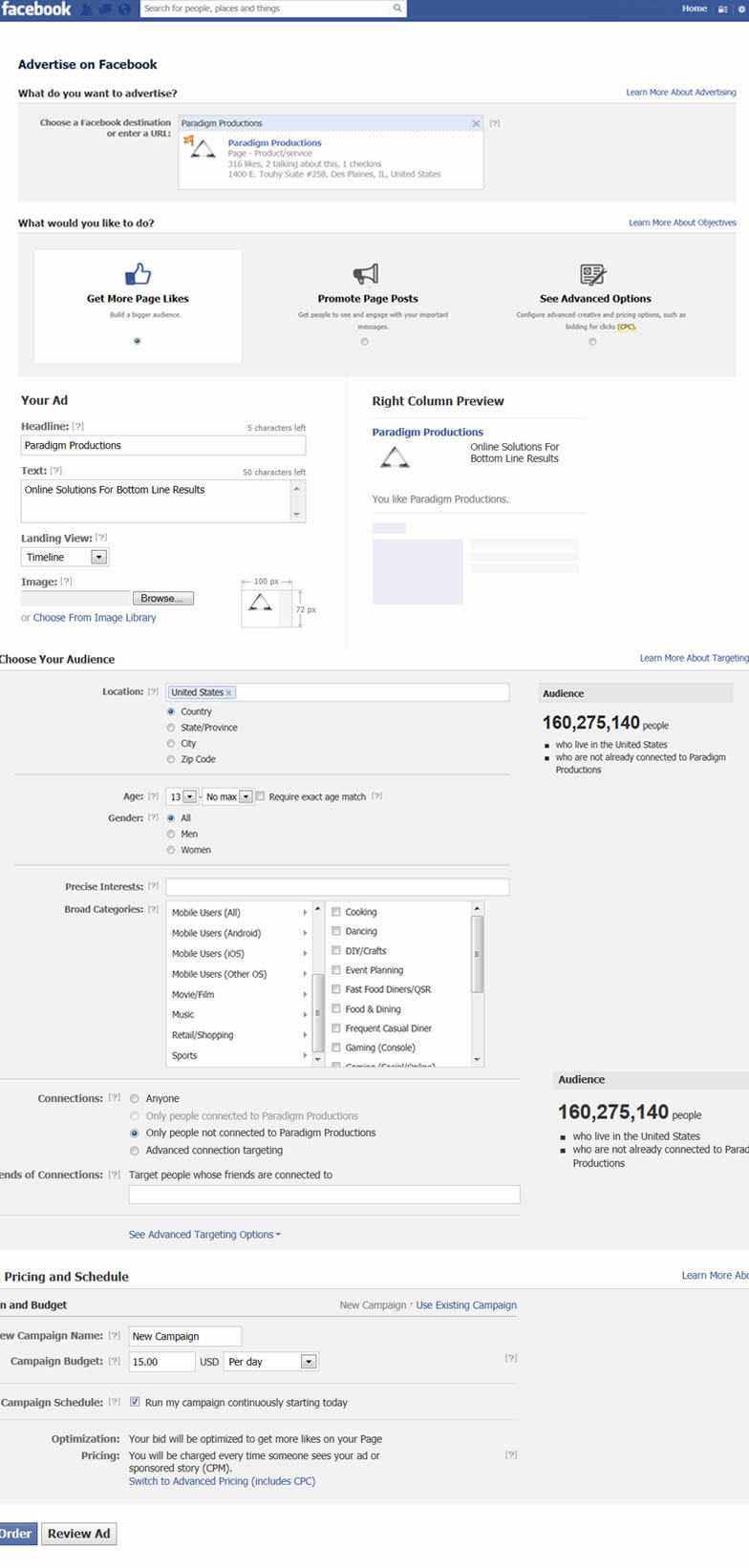
Task: Click the search magnifier icon in top bar
Action: 397,9
